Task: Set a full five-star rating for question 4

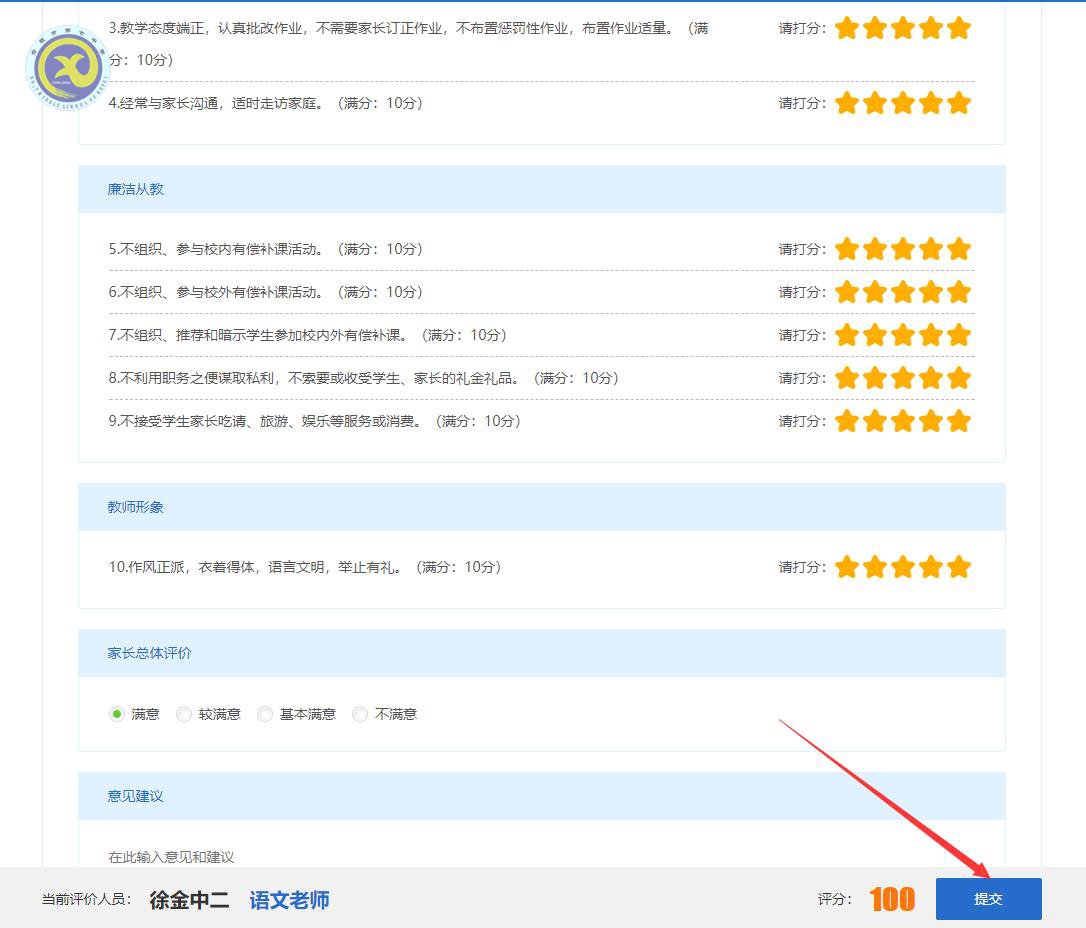Action: click(x=958, y=103)
